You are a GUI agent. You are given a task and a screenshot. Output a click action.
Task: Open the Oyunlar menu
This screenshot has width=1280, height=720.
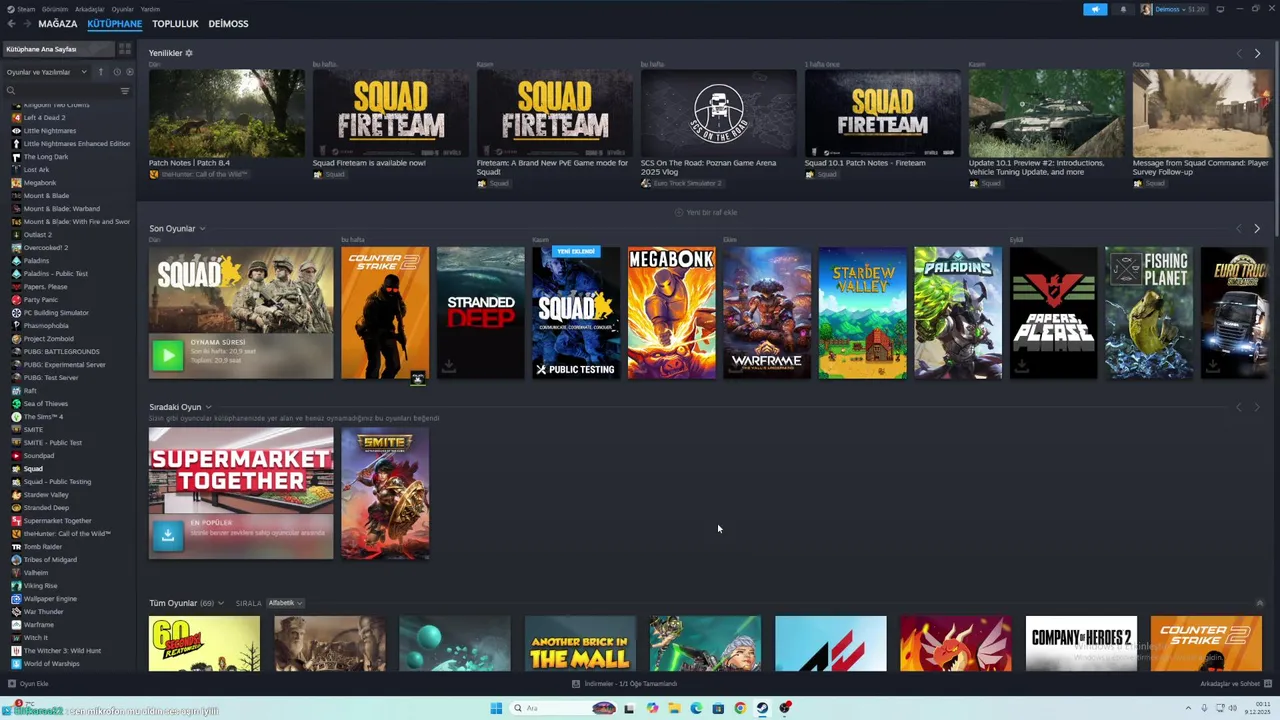click(123, 9)
